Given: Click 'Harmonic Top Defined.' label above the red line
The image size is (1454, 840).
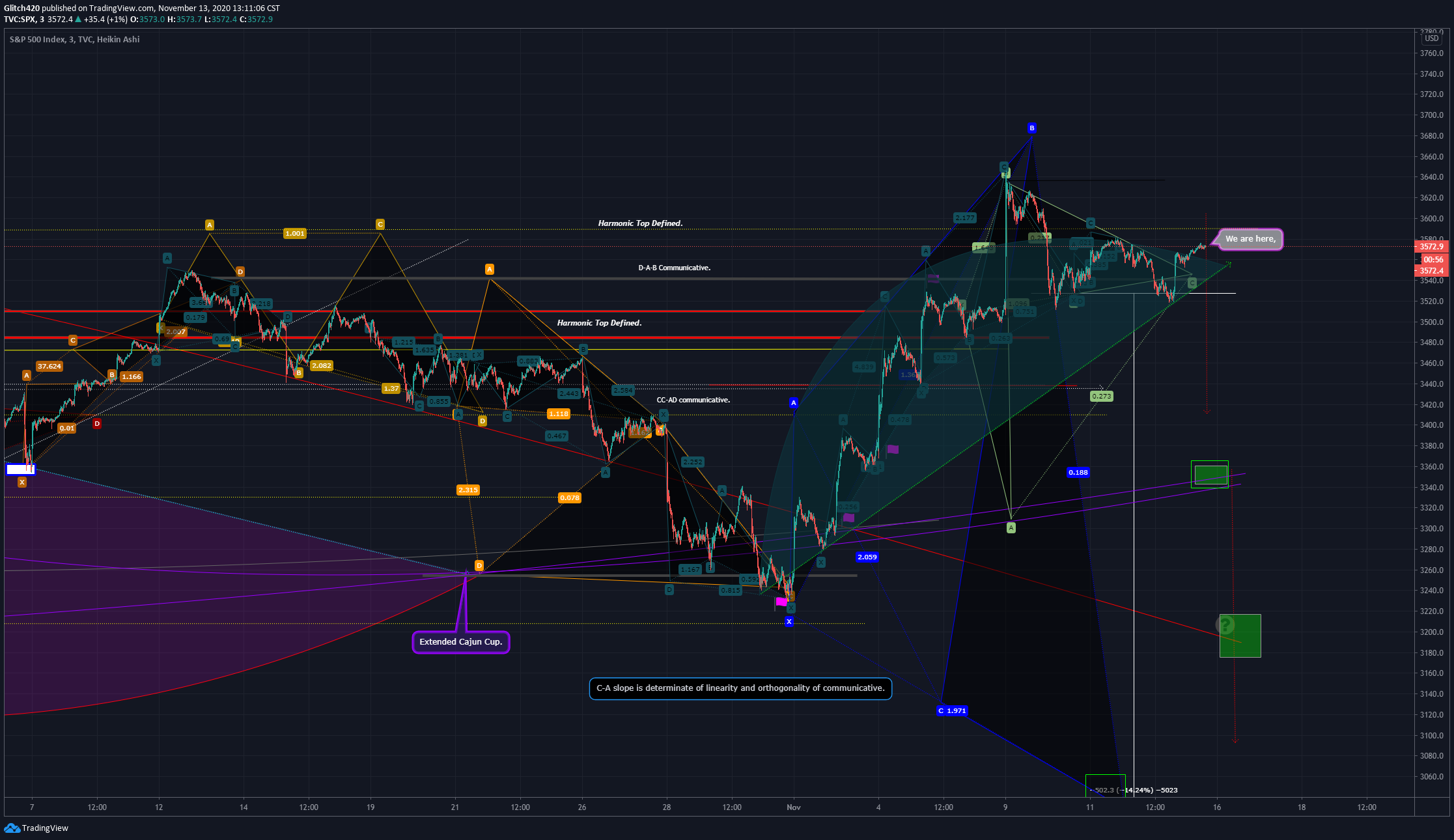Looking at the screenshot, I should (599, 323).
